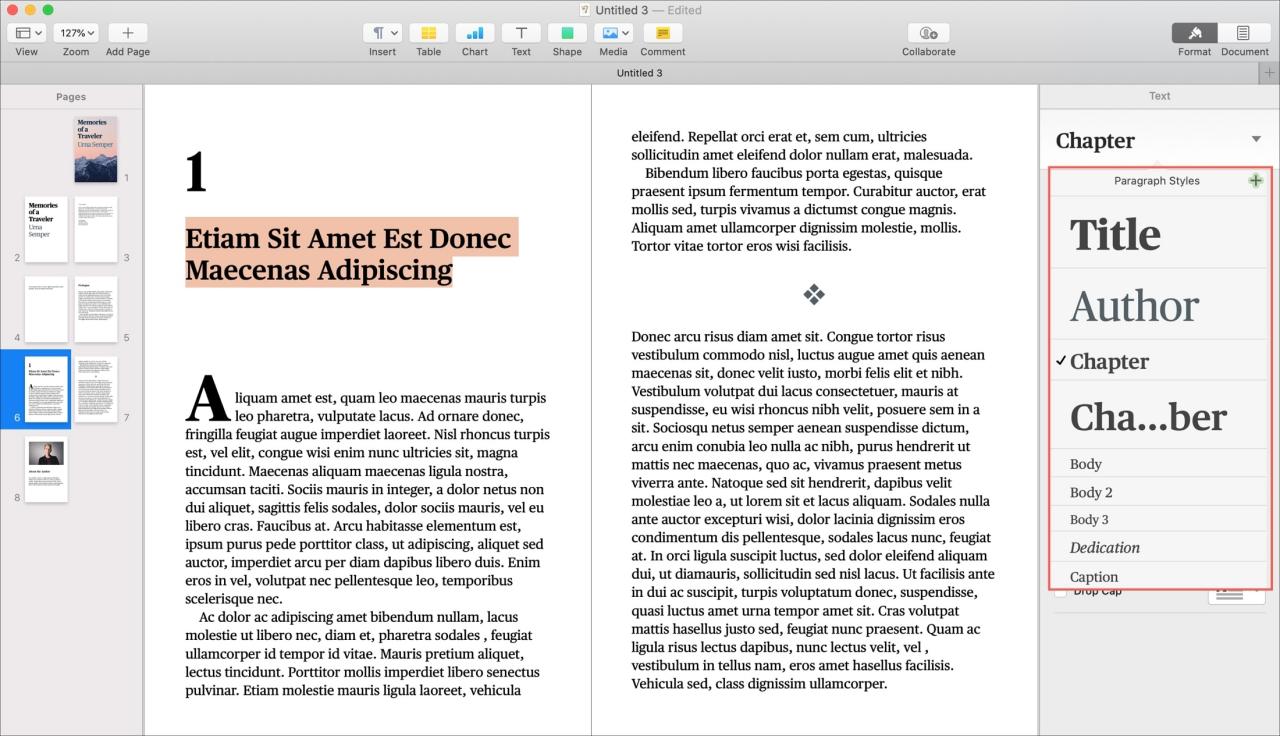Click the Add Page plus button
This screenshot has width=1280, height=736.
coord(127,33)
